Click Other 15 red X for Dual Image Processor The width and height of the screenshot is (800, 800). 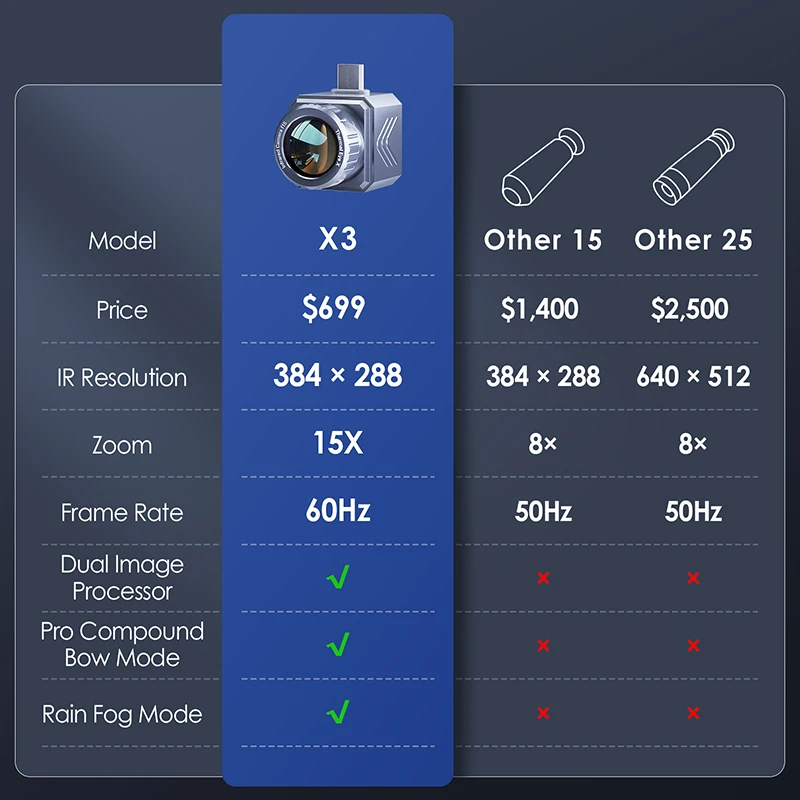[543, 579]
